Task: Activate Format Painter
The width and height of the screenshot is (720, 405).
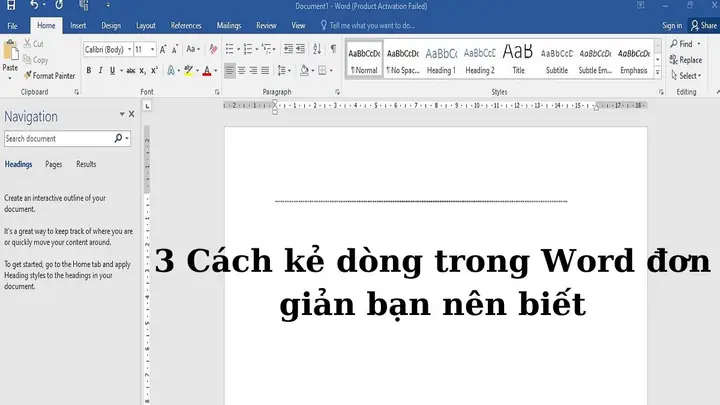Action: pos(49,76)
